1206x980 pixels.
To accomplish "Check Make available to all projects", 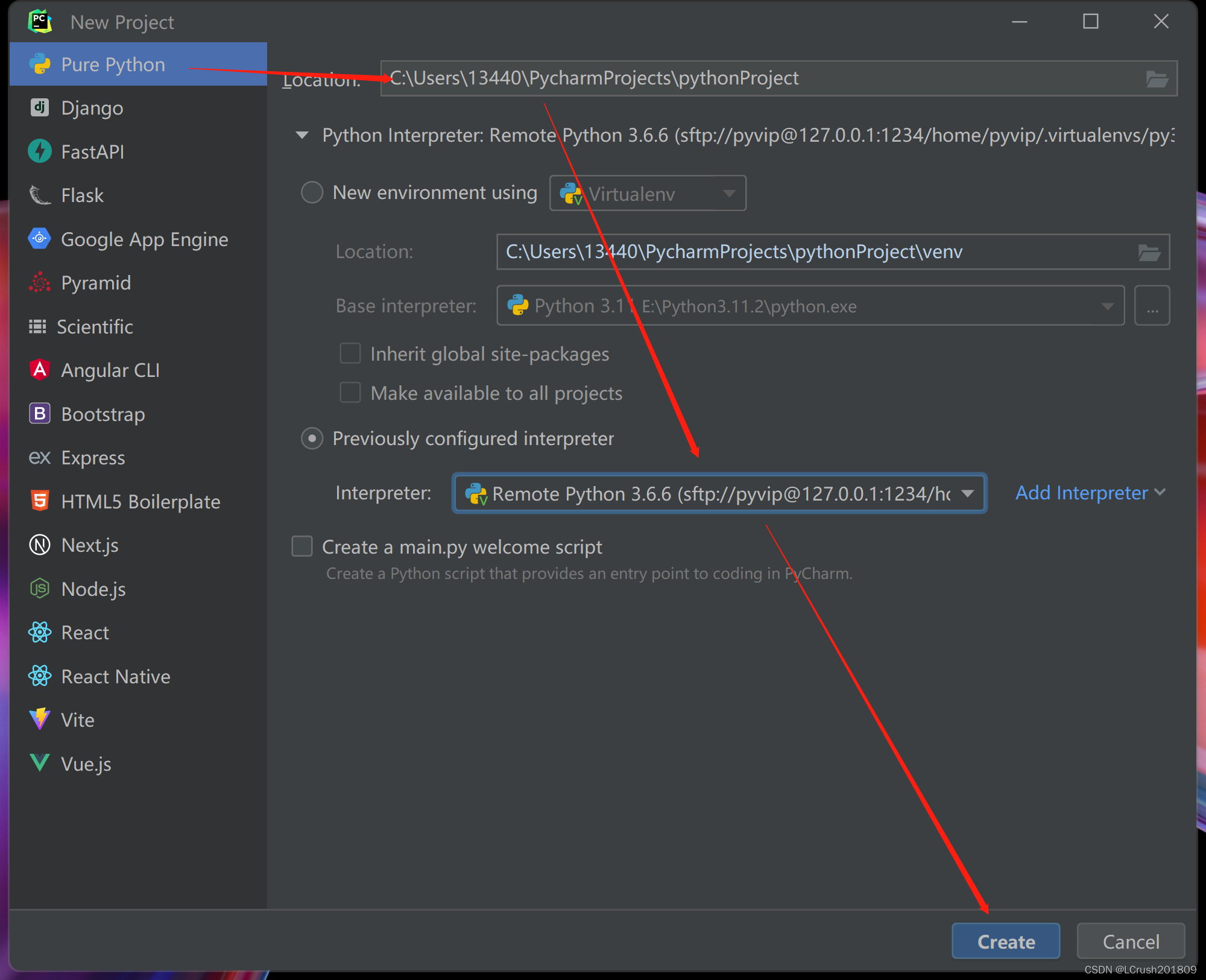I will 350,393.
